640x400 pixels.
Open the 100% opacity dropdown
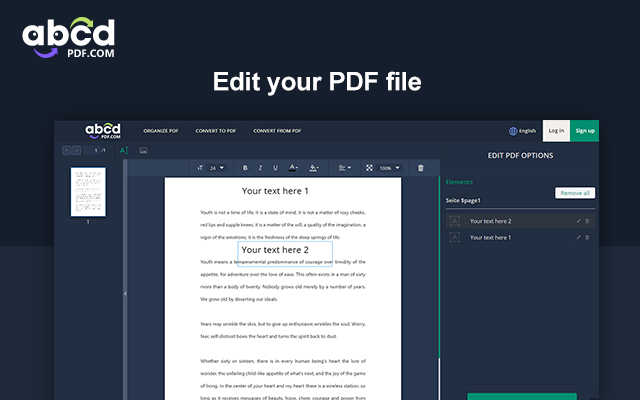390,168
